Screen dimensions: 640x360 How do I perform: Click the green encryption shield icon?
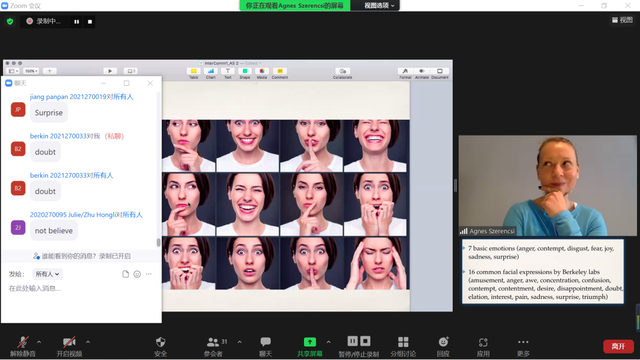(10, 21)
